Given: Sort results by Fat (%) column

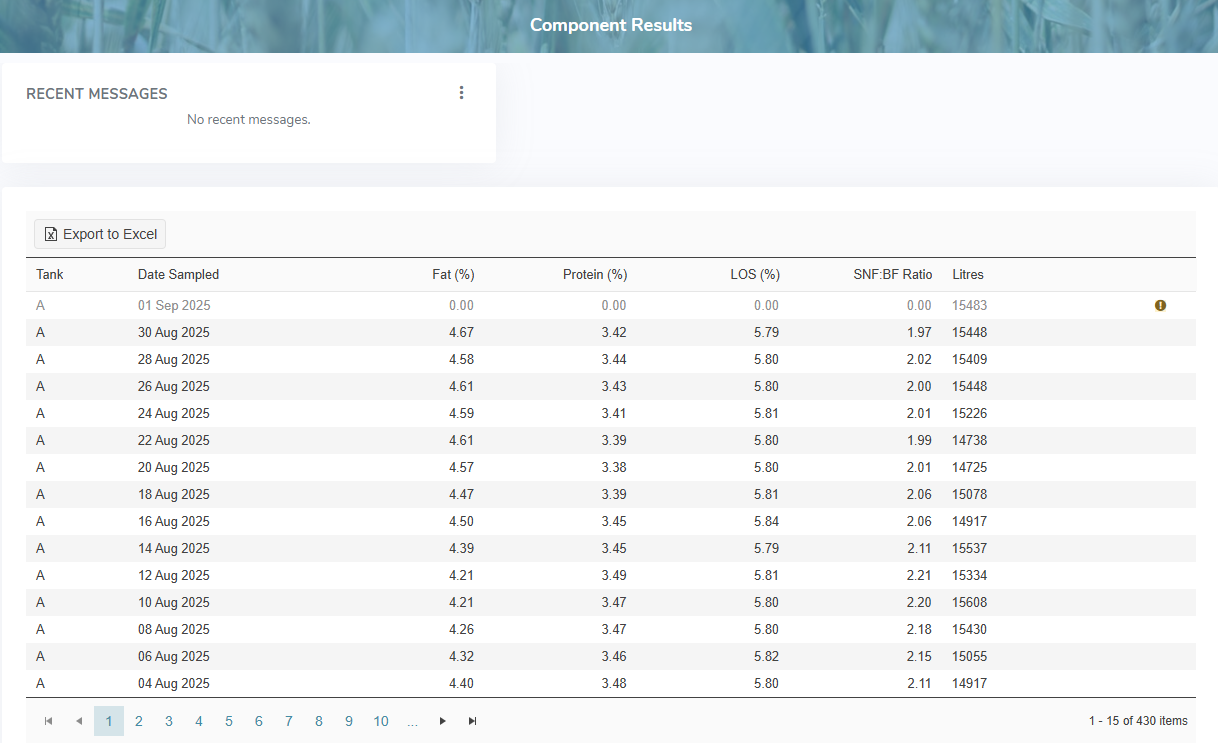Looking at the screenshot, I should coord(455,274).
